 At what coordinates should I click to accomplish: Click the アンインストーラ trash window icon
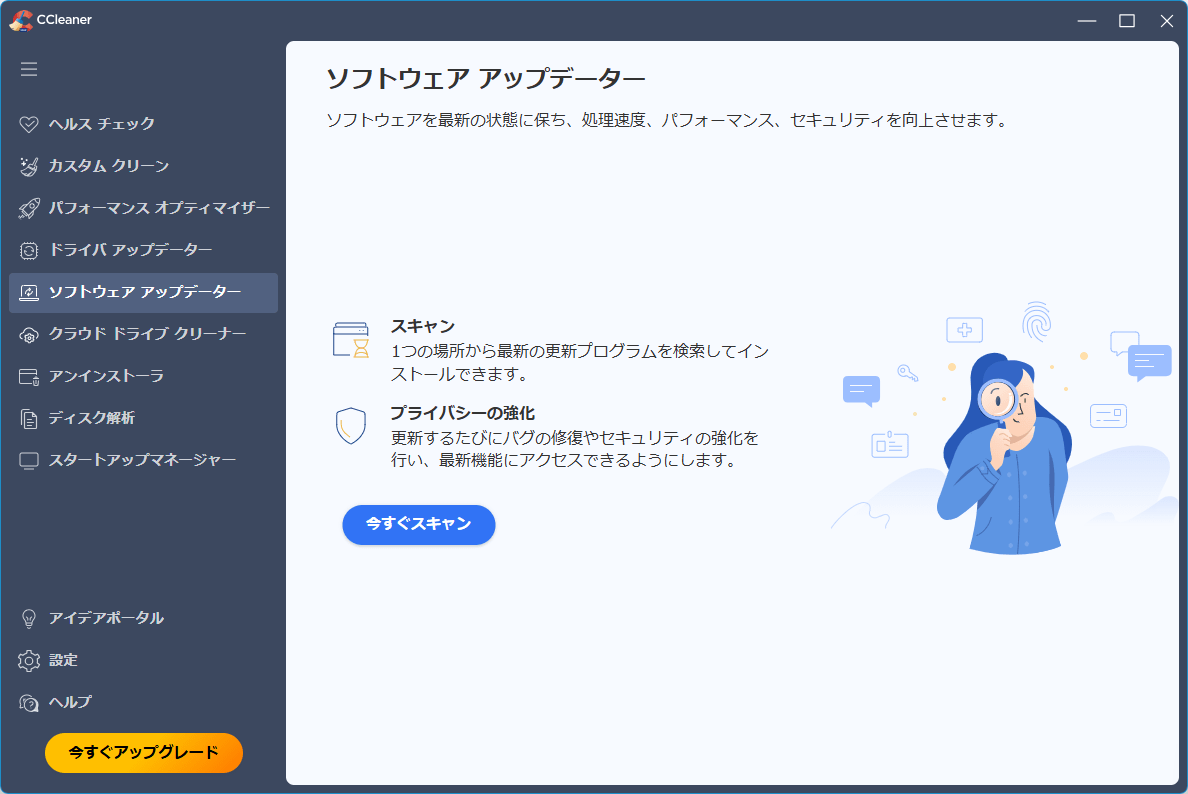point(29,377)
